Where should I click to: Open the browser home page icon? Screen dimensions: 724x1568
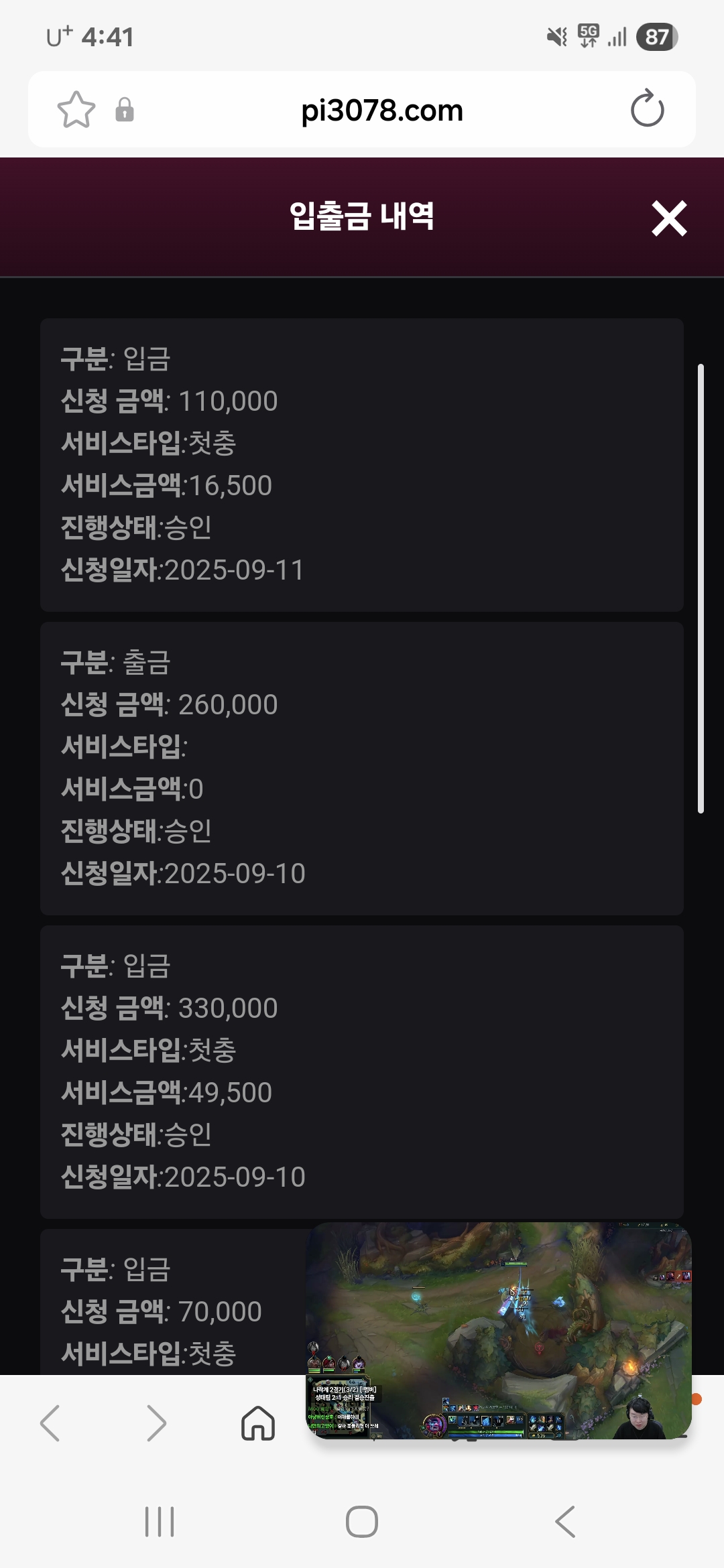258,1423
